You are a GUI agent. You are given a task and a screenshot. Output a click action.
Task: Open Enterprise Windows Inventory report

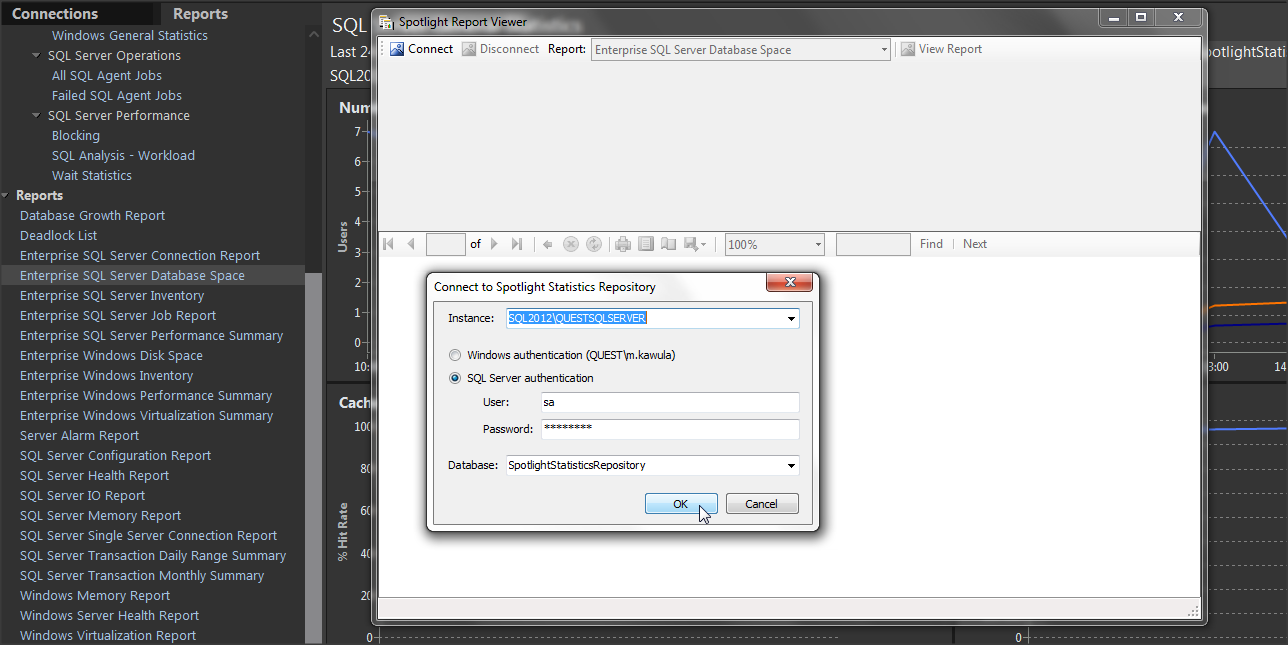click(x=107, y=375)
